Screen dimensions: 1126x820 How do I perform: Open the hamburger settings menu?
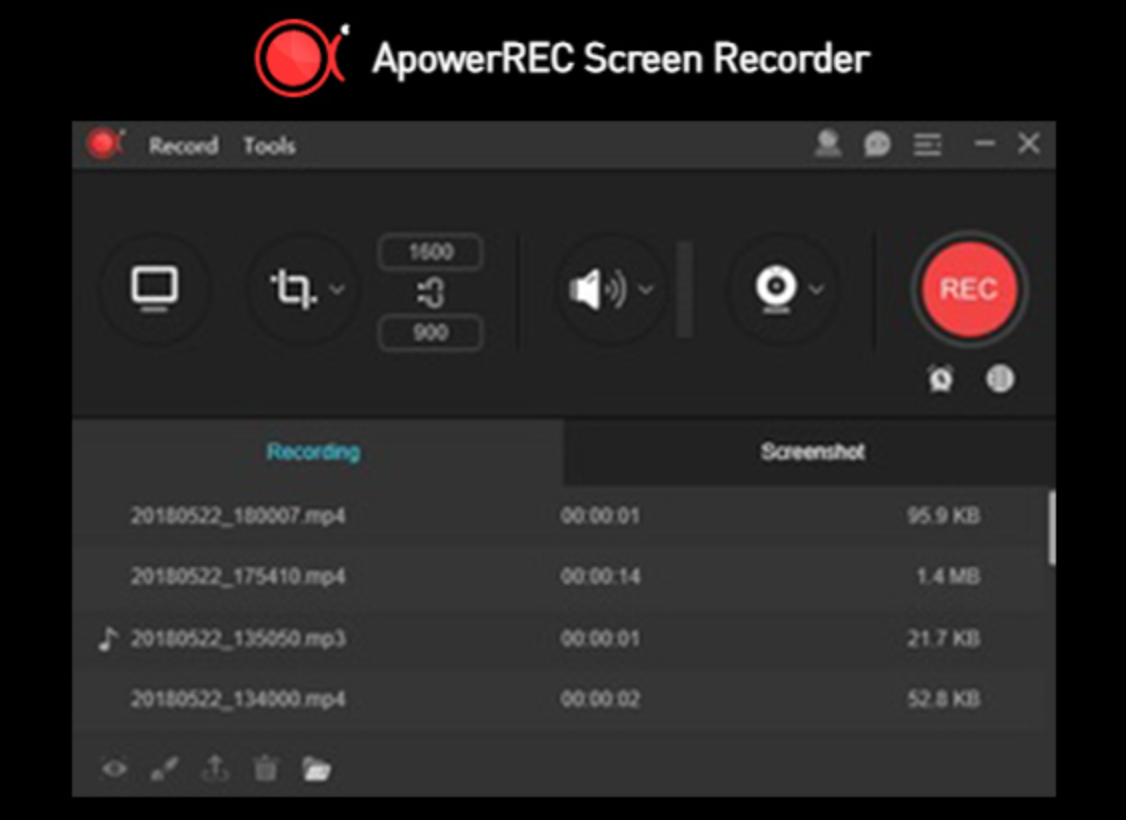(x=927, y=144)
